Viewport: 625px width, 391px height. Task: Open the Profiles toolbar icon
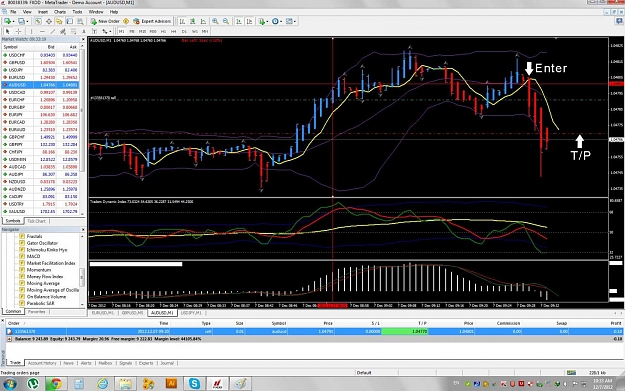click(21, 21)
